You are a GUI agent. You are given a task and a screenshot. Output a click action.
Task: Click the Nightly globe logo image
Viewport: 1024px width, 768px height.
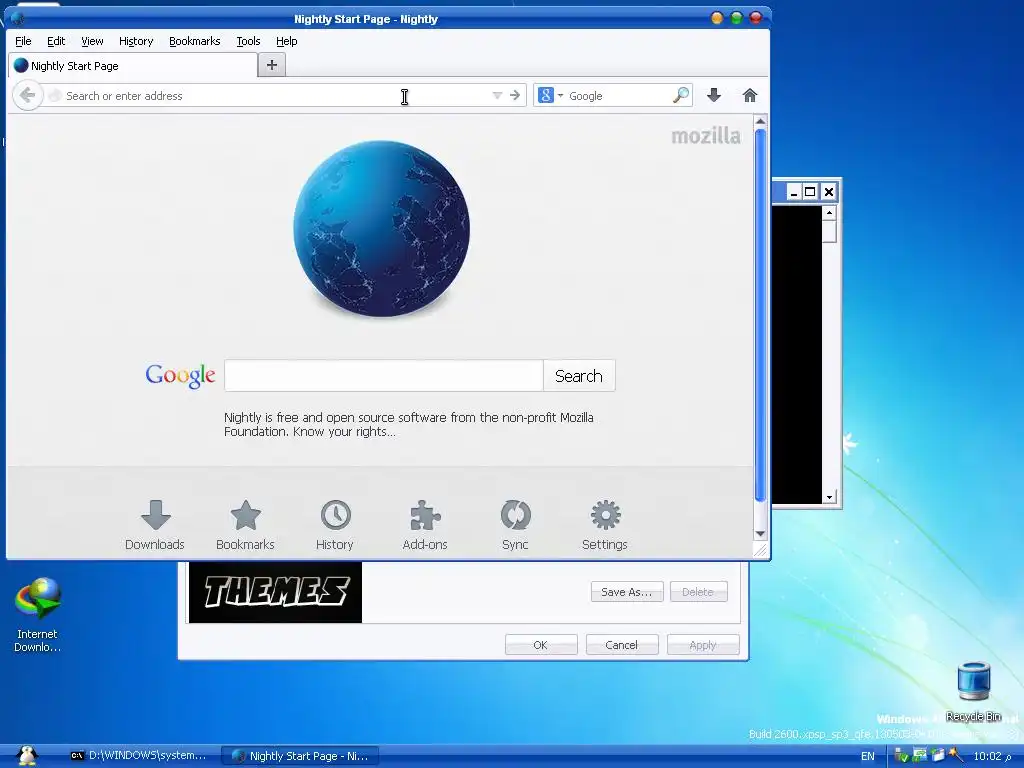(381, 229)
